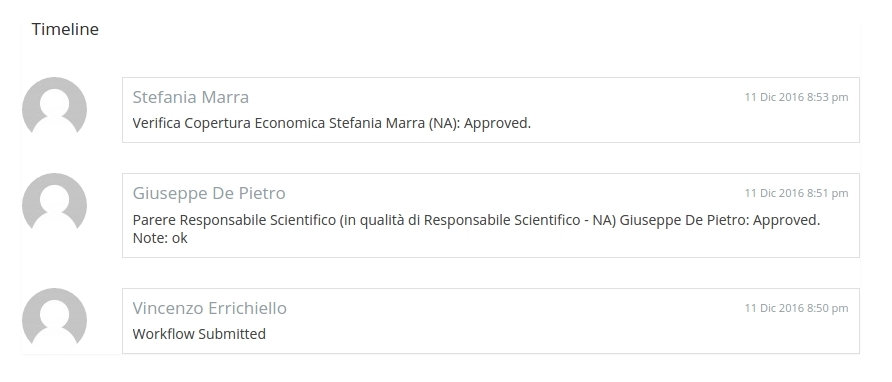Click the 'Verifica Copertura Economica' text
892x382 pixels.
[x=229, y=124]
